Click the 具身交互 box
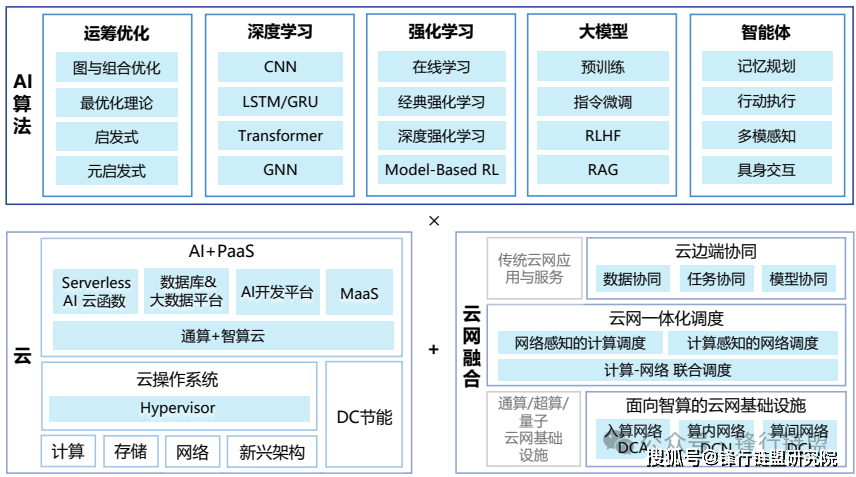Screen dimensions: 856x477 (x=765, y=170)
